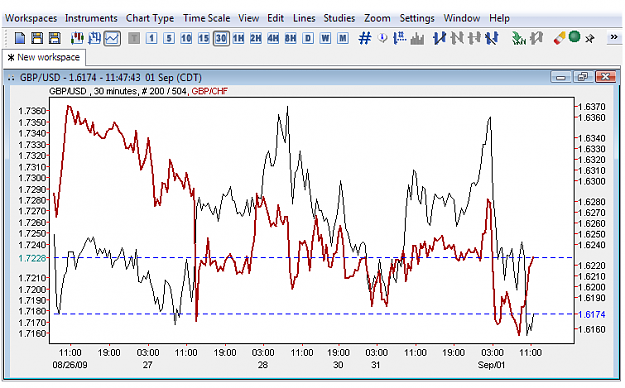Minimize the GBP/USD chart window

coord(561,77)
